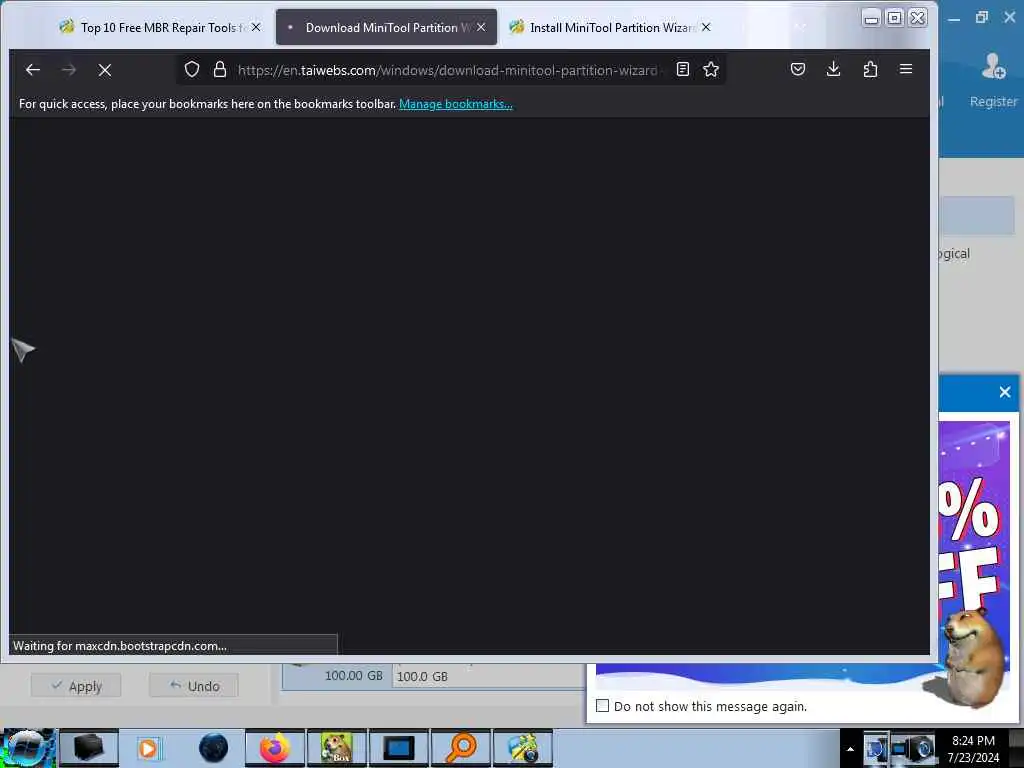Image resolution: width=1024 pixels, height=768 pixels.
Task: Select the 100.0 GB partition block
Action: tap(487, 676)
